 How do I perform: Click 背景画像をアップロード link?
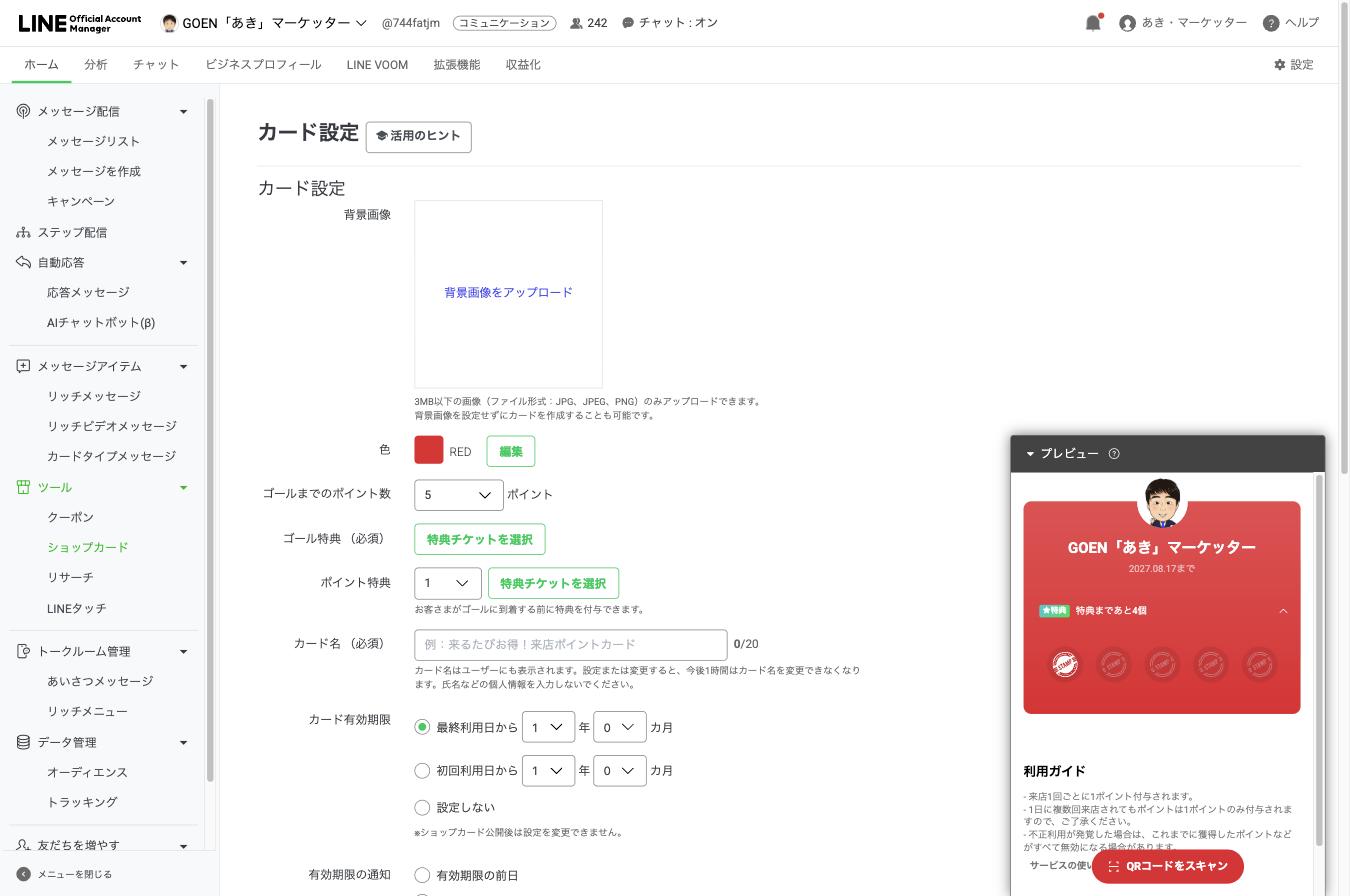(x=508, y=293)
